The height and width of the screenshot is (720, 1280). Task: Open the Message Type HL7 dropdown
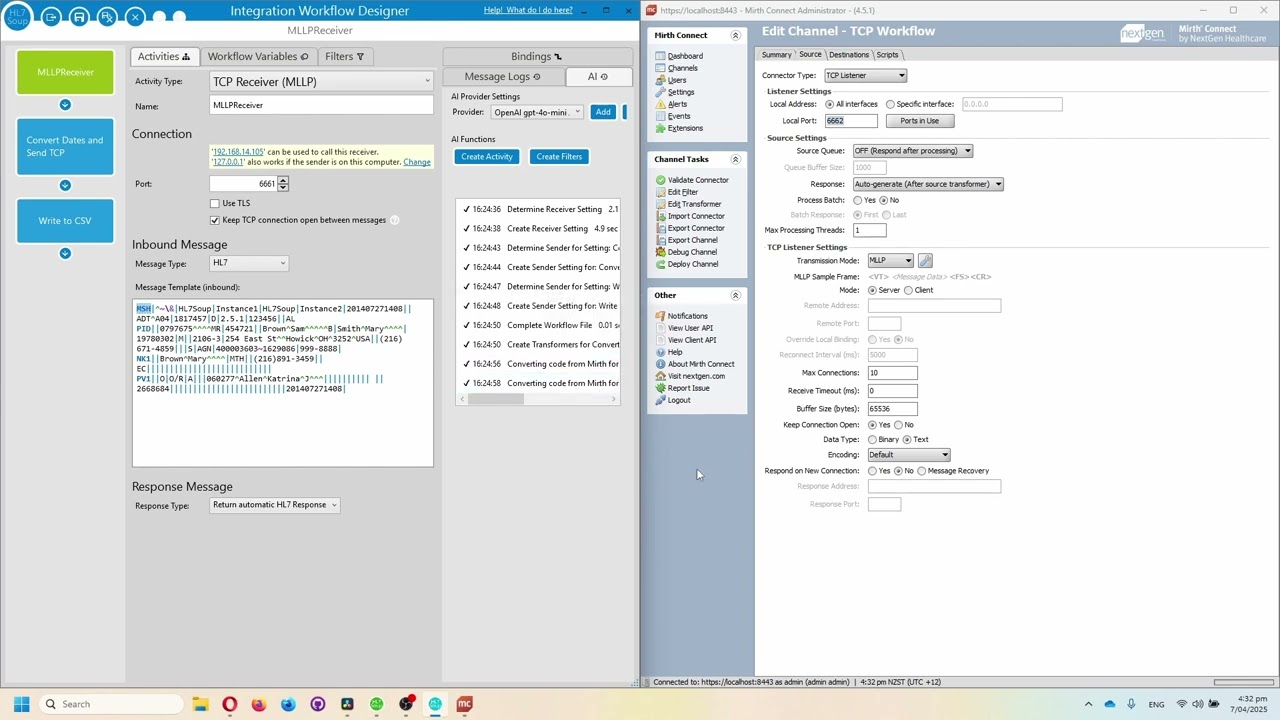pos(249,263)
